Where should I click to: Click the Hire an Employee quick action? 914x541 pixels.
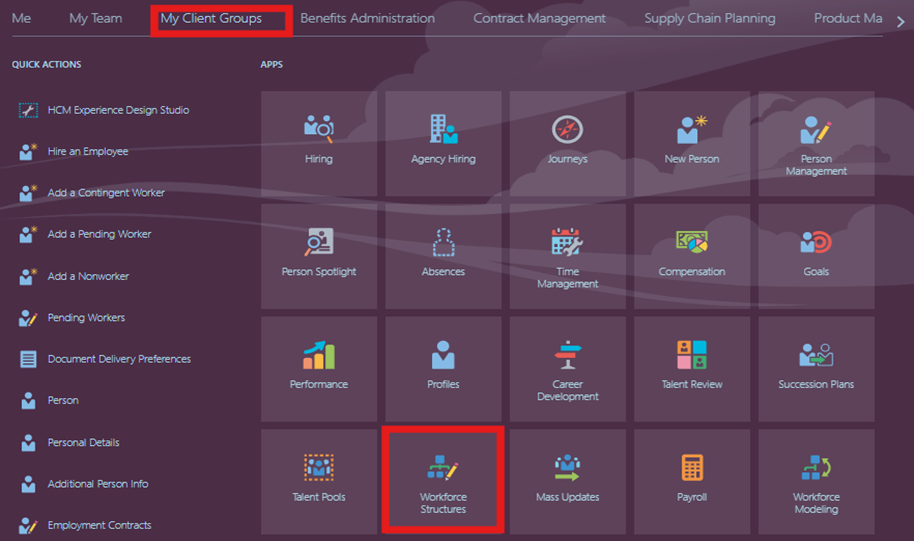pos(88,152)
